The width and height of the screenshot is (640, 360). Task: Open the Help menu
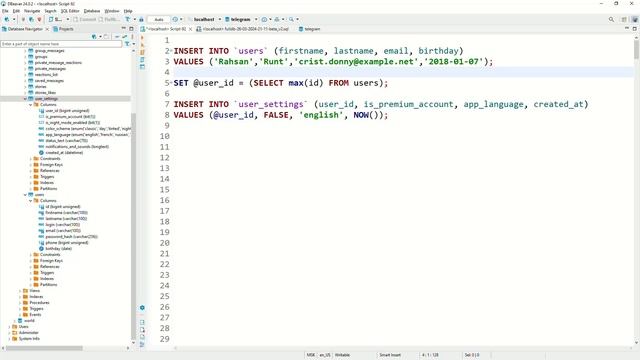click(x=128, y=11)
